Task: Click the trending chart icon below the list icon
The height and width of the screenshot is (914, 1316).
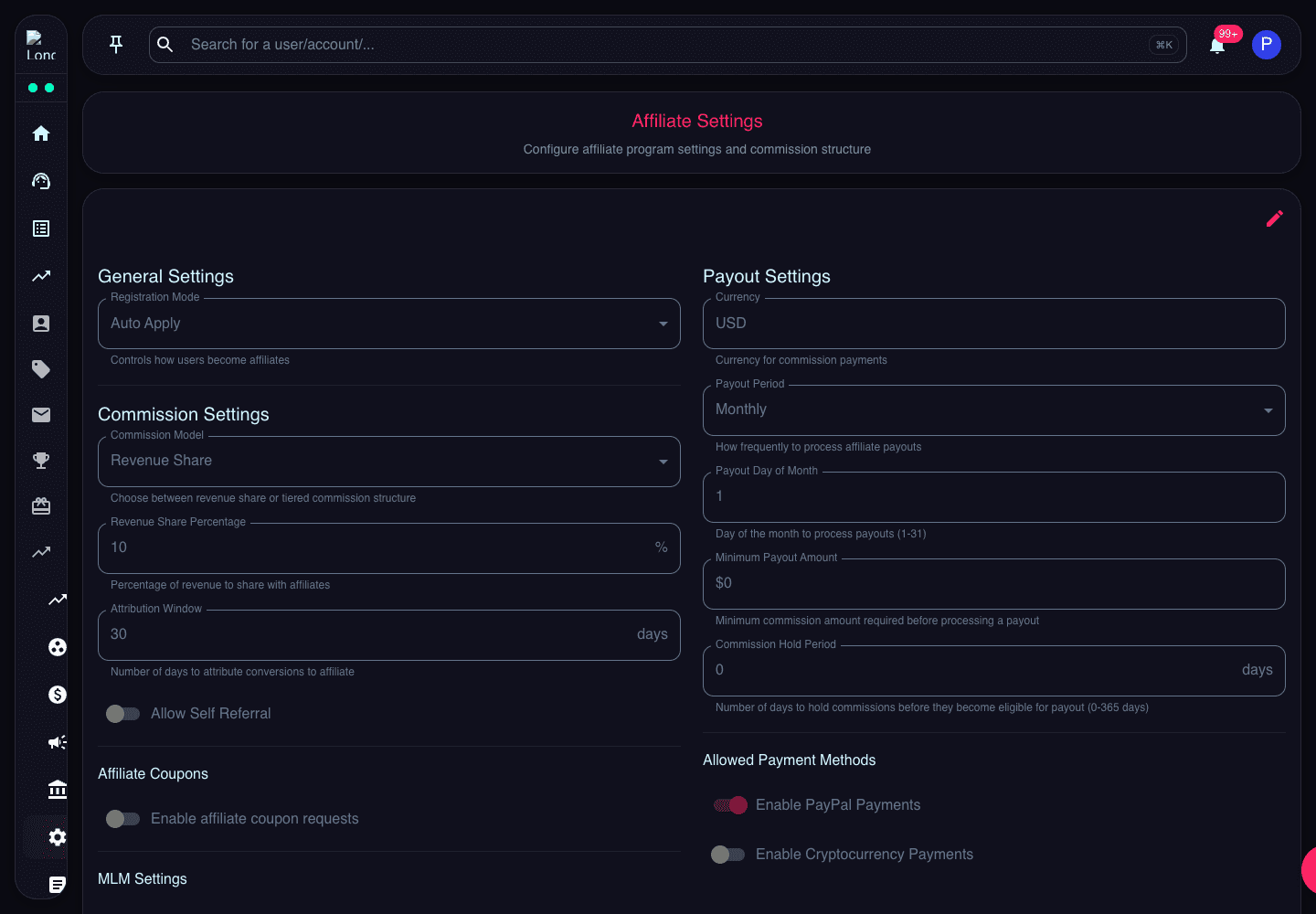Action: point(41,276)
